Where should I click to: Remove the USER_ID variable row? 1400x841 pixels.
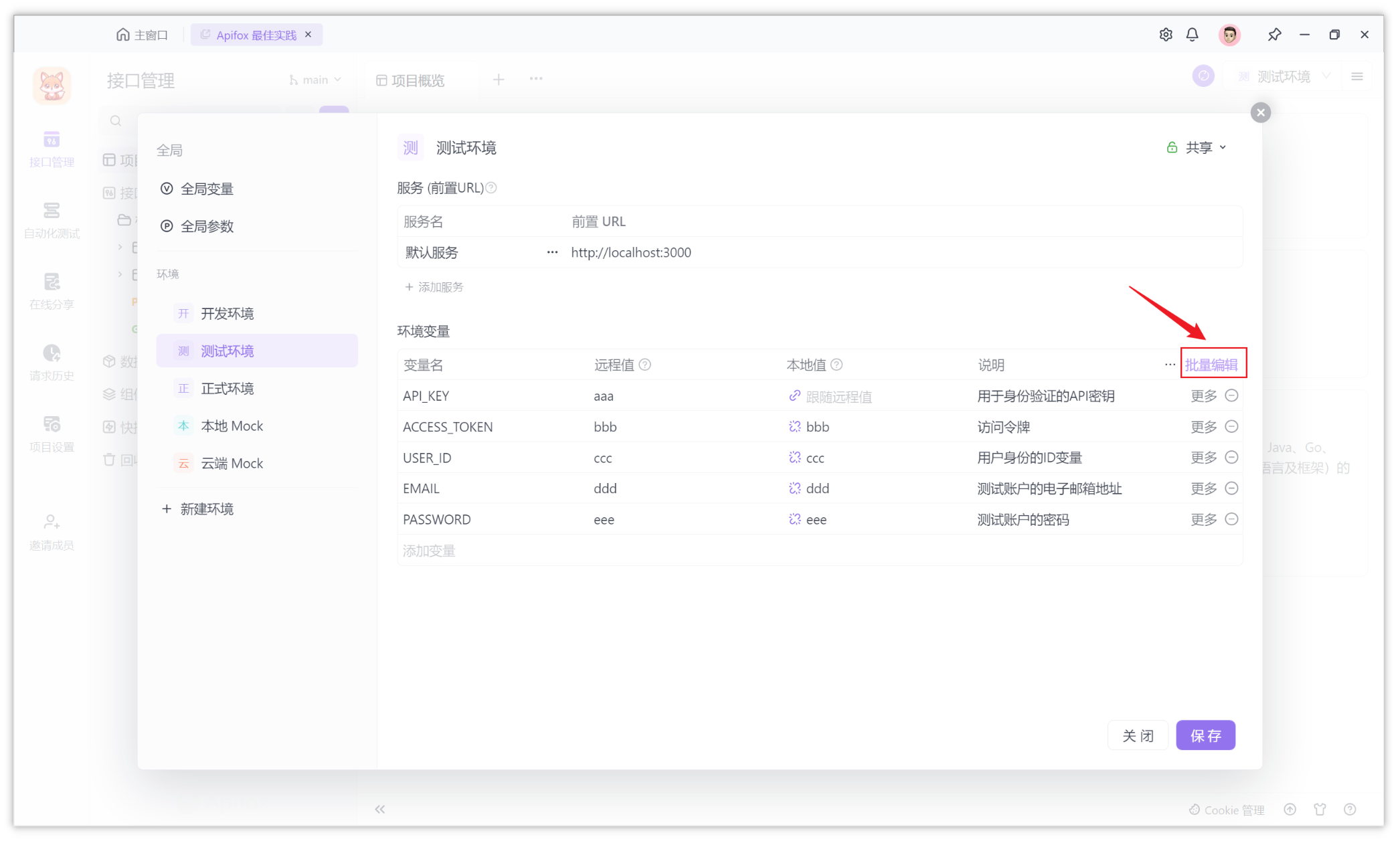coord(1231,458)
